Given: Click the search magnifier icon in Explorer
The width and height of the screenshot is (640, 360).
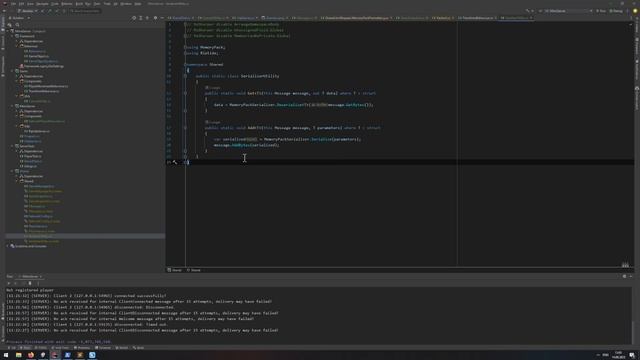Looking at the screenshot, I should pyautogui.click(x=18, y=25).
